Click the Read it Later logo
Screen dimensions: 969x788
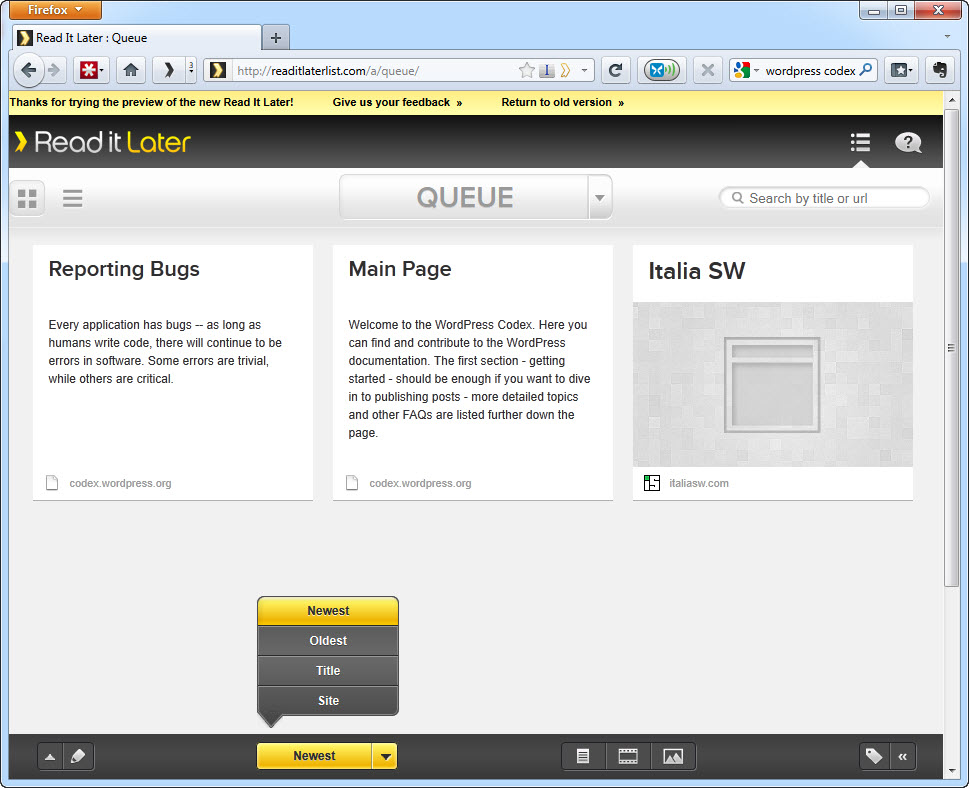(103, 142)
